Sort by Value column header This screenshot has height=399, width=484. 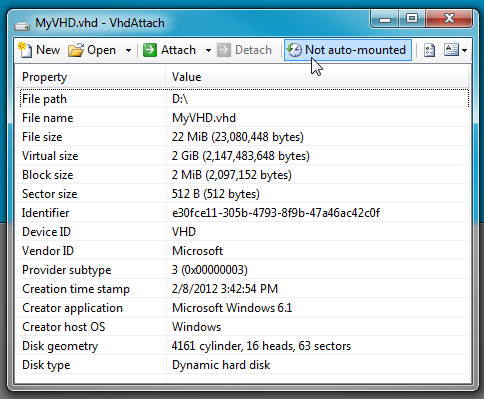point(317,77)
